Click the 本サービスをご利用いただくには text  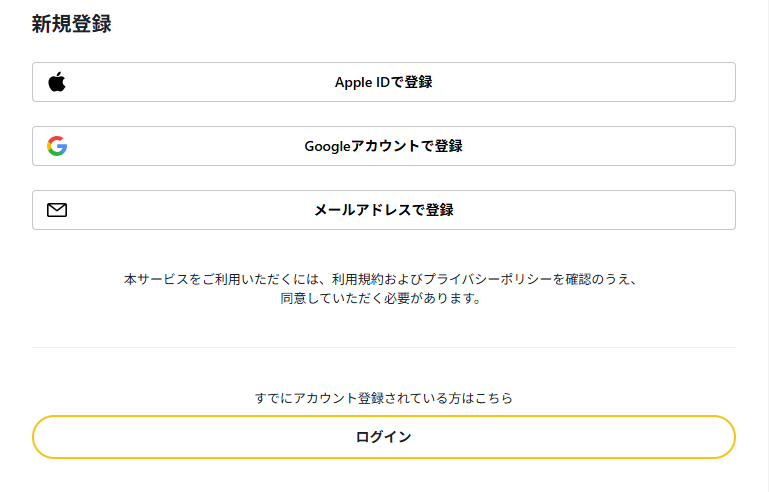tap(220, 280)
